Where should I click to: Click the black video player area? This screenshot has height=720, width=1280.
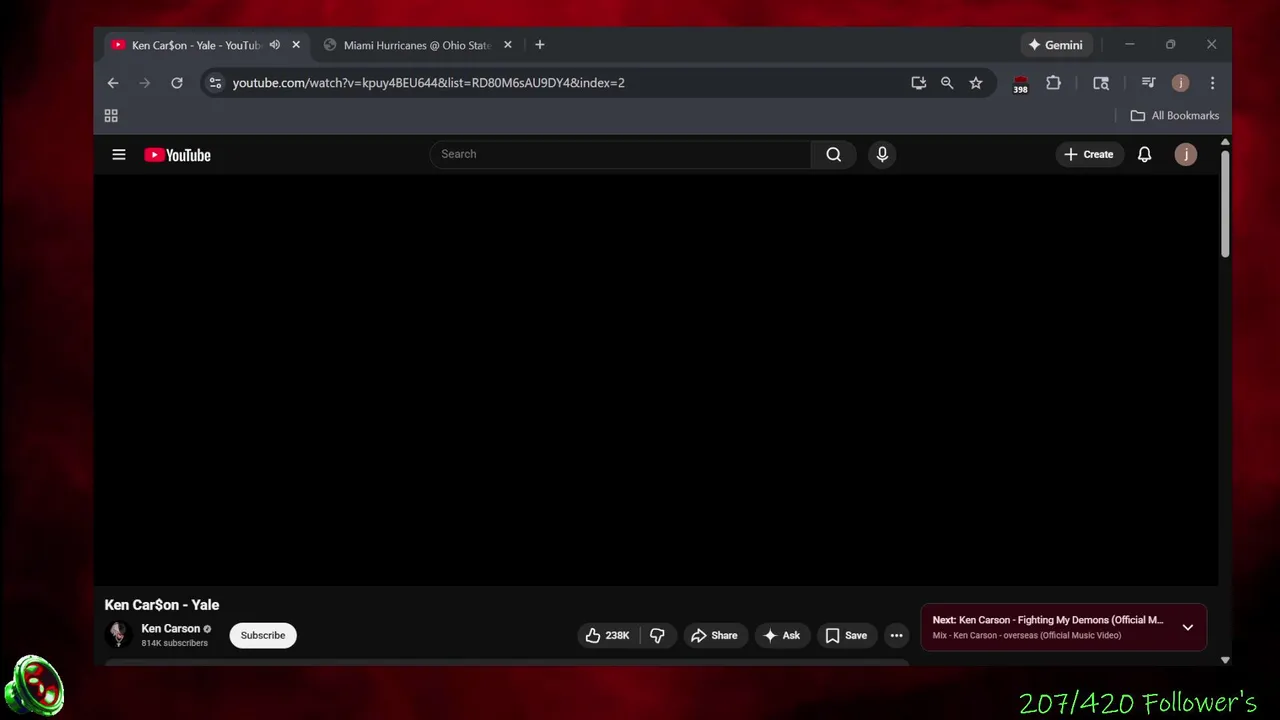(656, 381)
